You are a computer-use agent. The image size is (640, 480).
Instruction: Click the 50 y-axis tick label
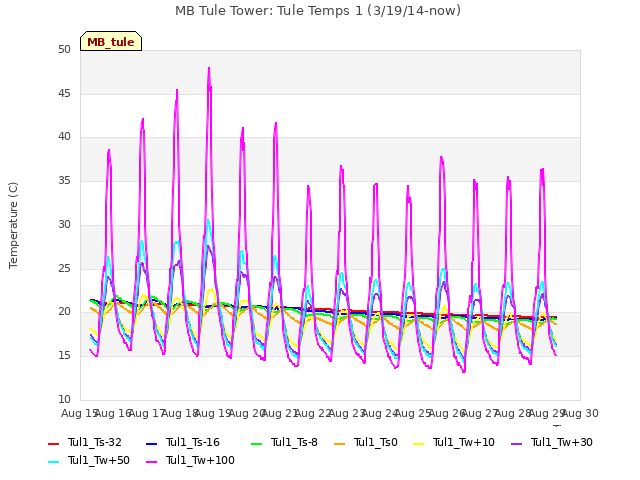(64, 50)
